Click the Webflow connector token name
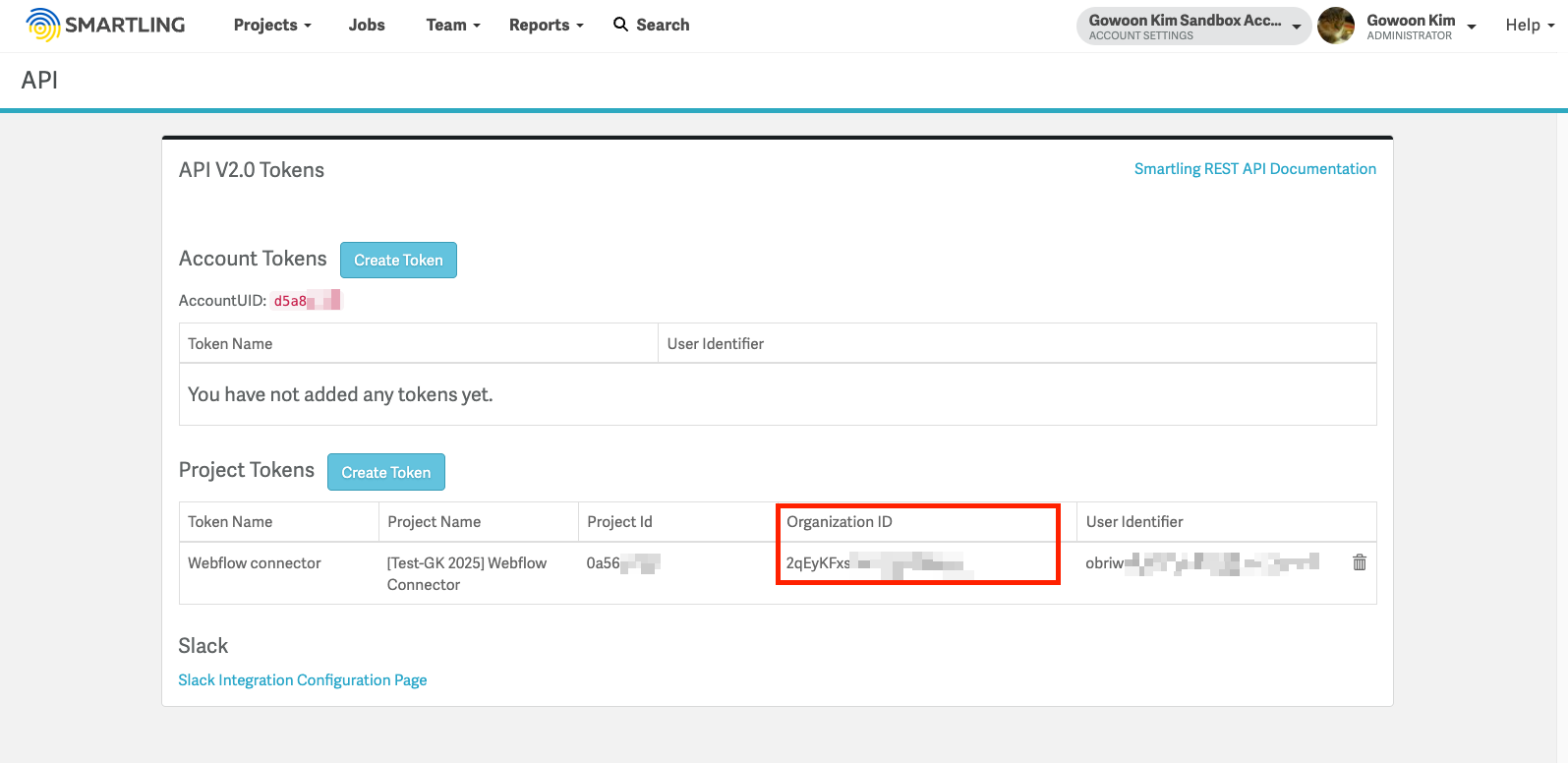This screenshot has width=1568, height=763. 255,563
